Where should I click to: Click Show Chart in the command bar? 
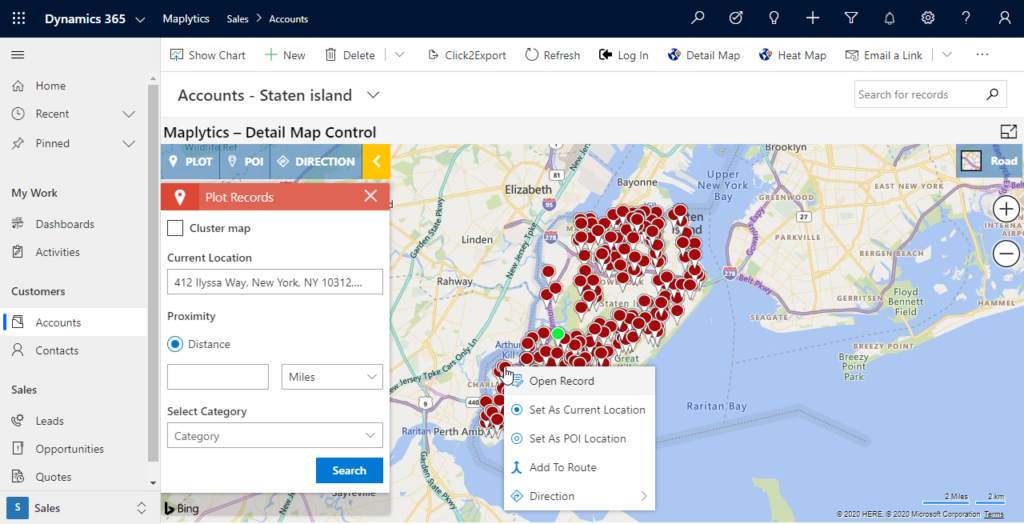[208, 55]
